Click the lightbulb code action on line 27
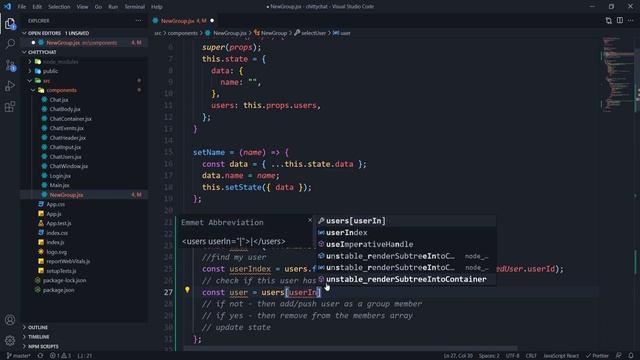This screenshot has width=640, height=360. pos(187,290)
